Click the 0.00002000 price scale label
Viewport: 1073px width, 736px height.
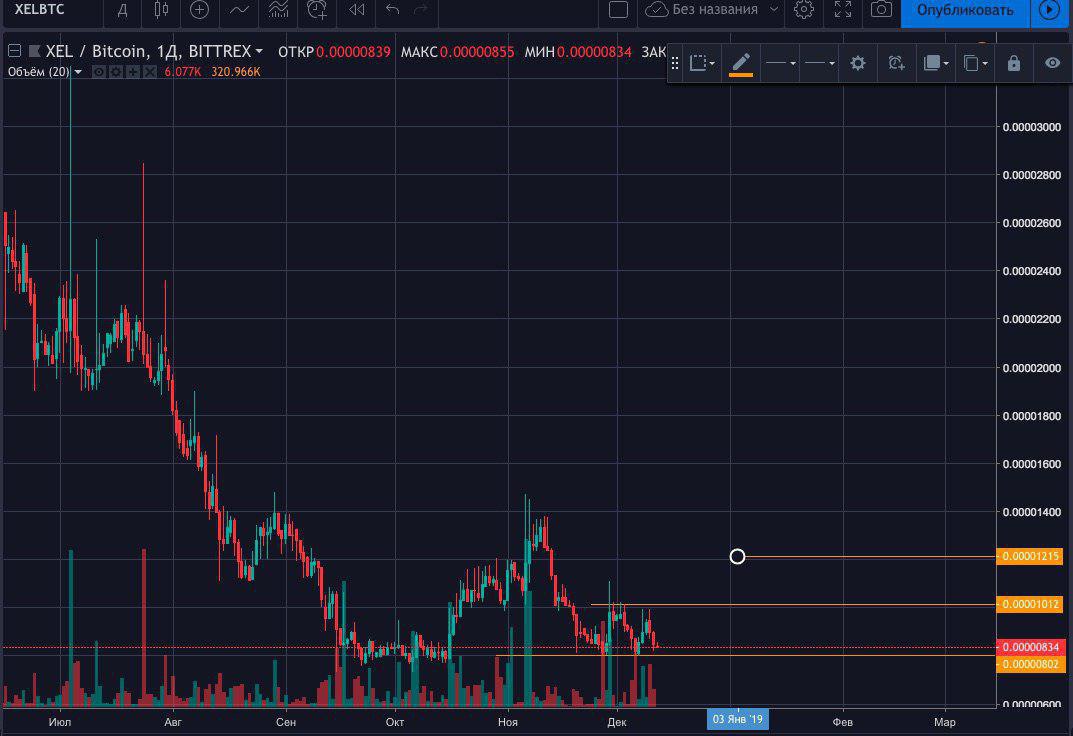pyautogui.click(x=1031, y=368)
